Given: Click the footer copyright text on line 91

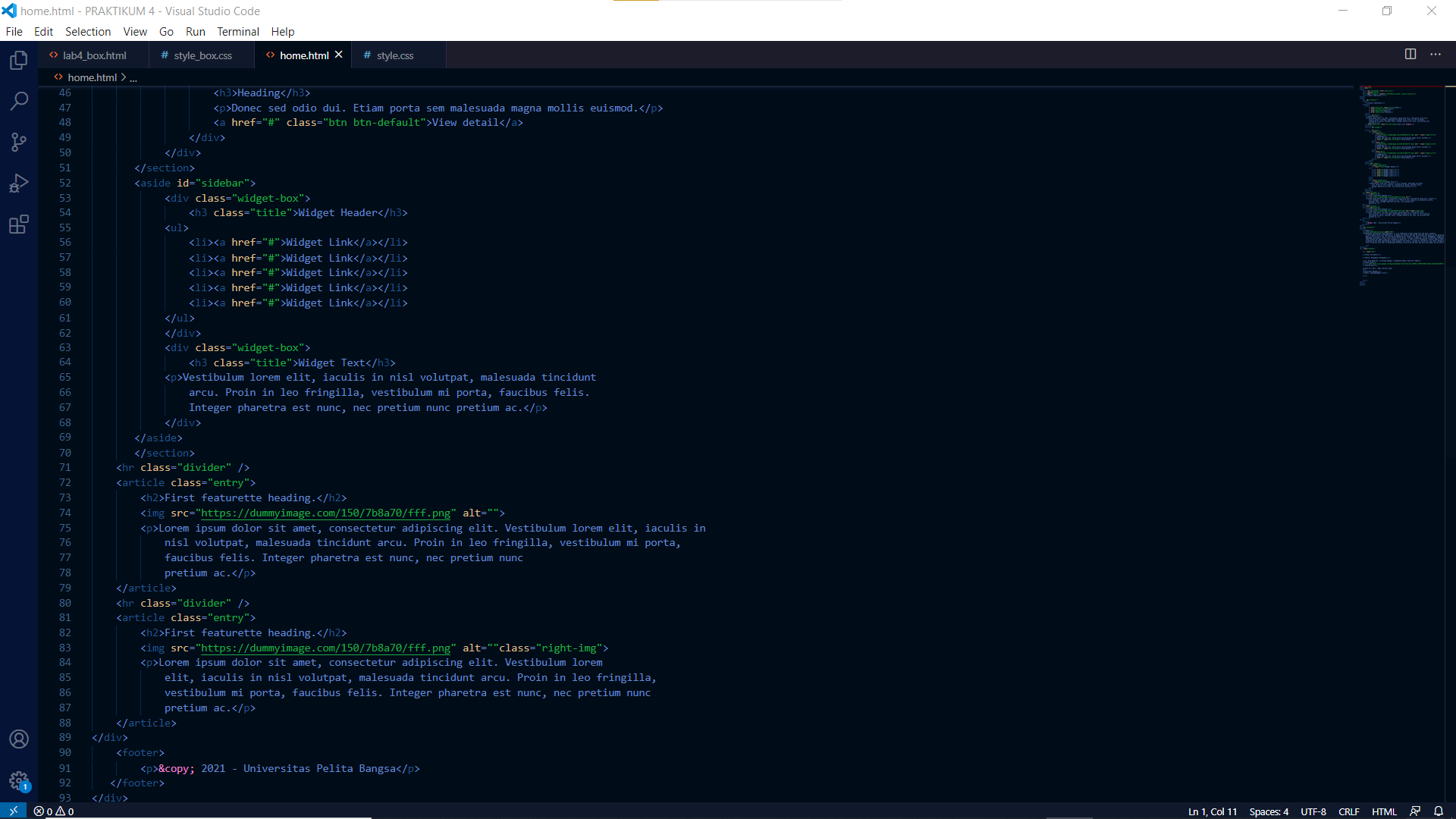Looking at the screenshot, I should pos(277,768).
